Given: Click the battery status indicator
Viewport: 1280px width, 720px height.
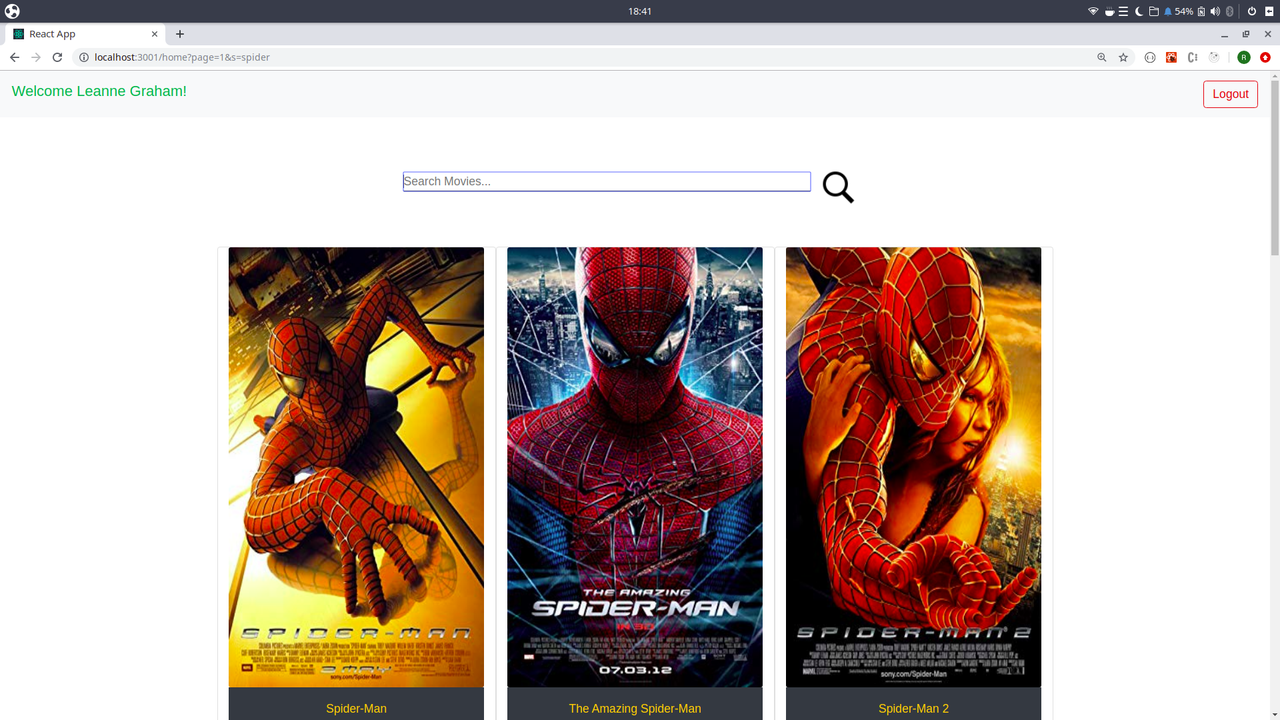Looking at the screenshot, I should point(1192,11).
